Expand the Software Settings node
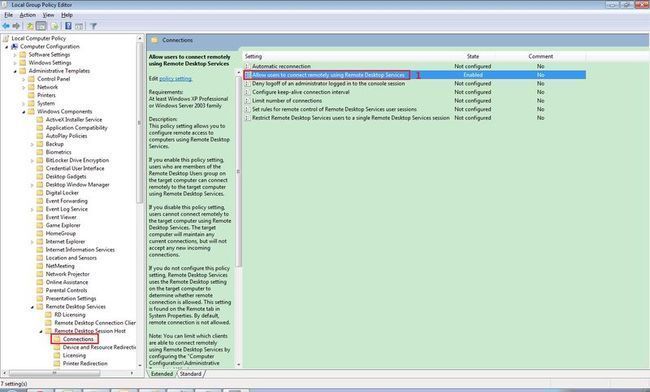 tap(15, 55)
